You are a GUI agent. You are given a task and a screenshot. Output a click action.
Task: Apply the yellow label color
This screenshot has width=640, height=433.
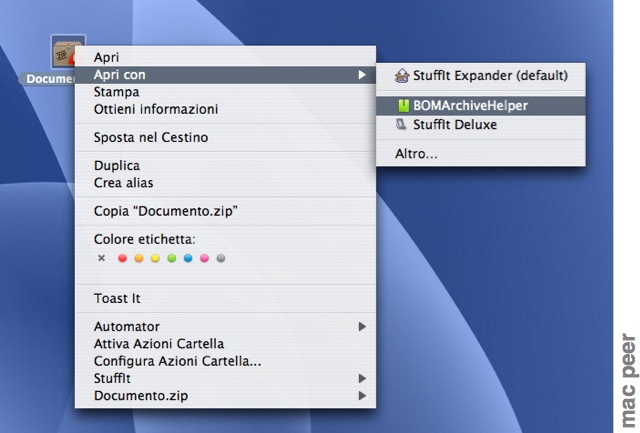155,258
